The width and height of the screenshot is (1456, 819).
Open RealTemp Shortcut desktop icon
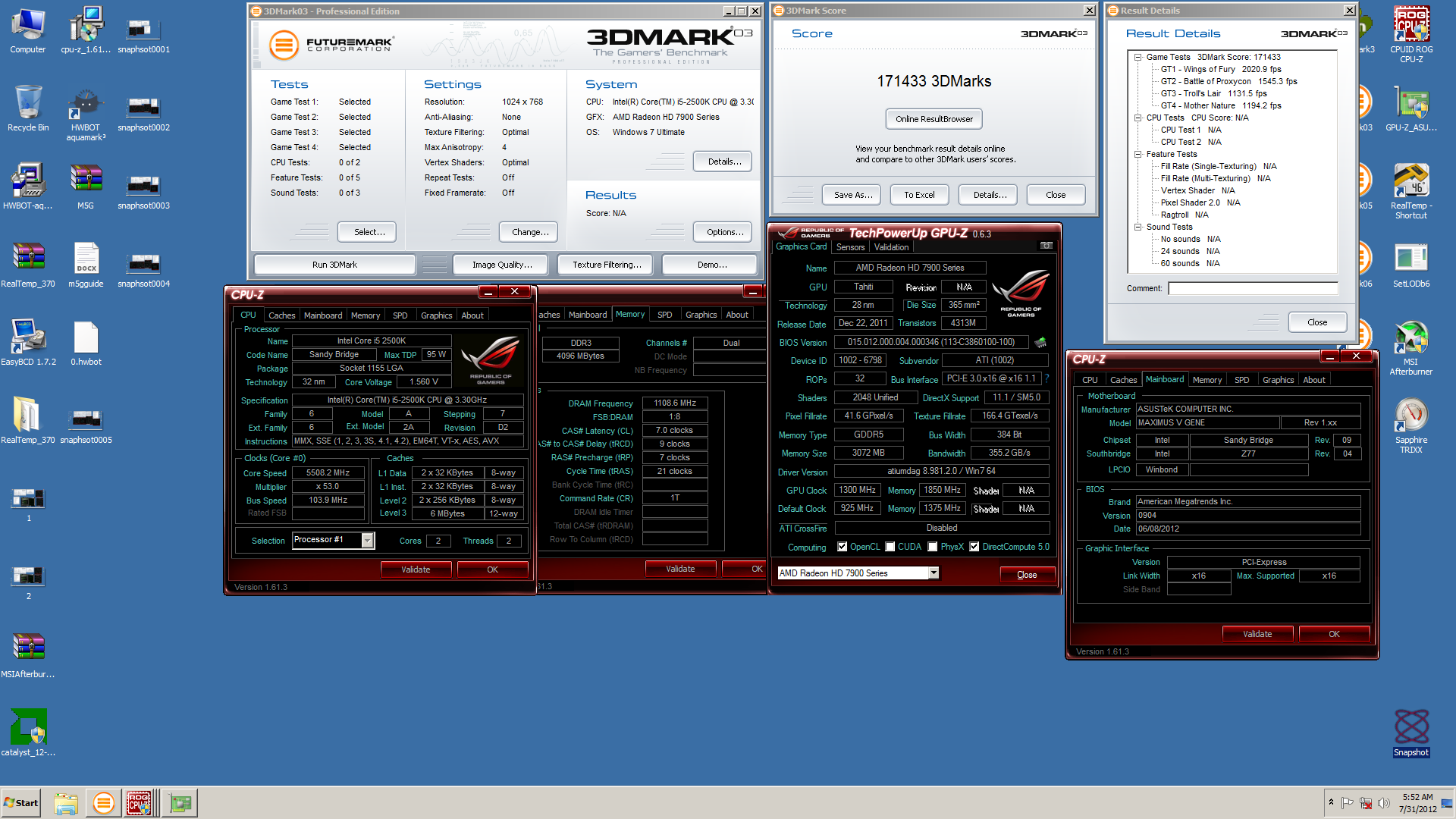tap(1411, 191)
